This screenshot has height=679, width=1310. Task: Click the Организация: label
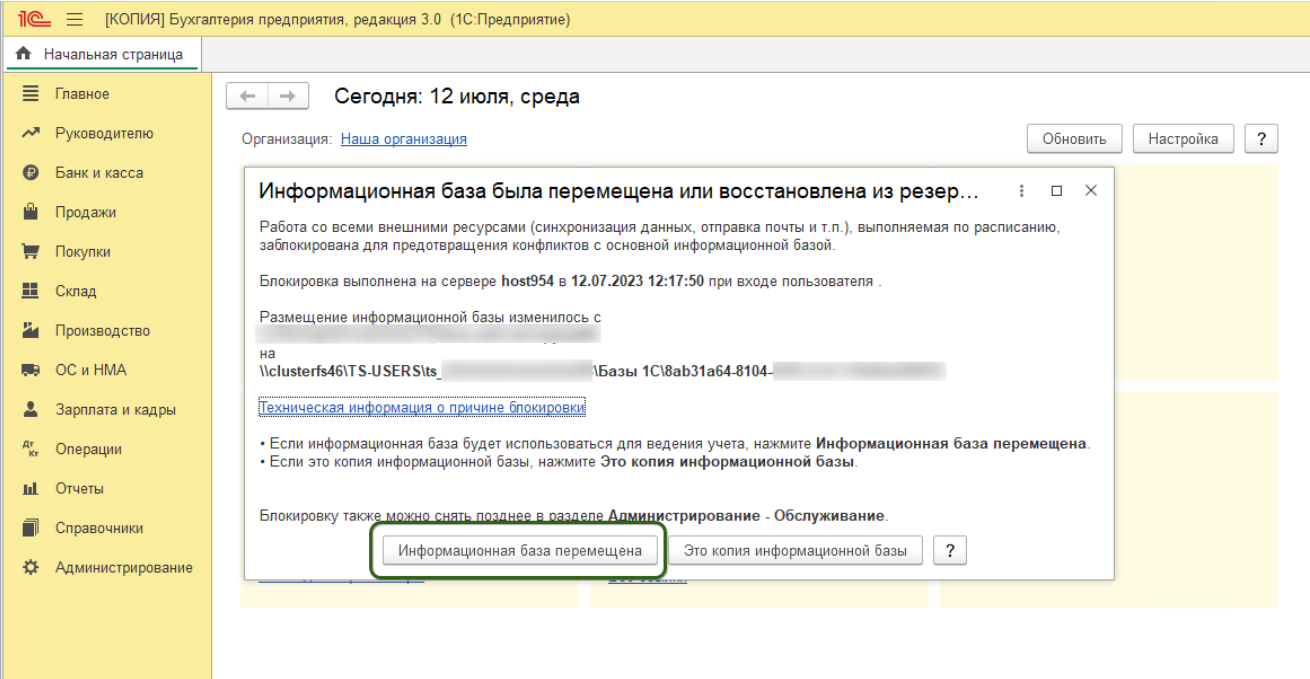287,139
